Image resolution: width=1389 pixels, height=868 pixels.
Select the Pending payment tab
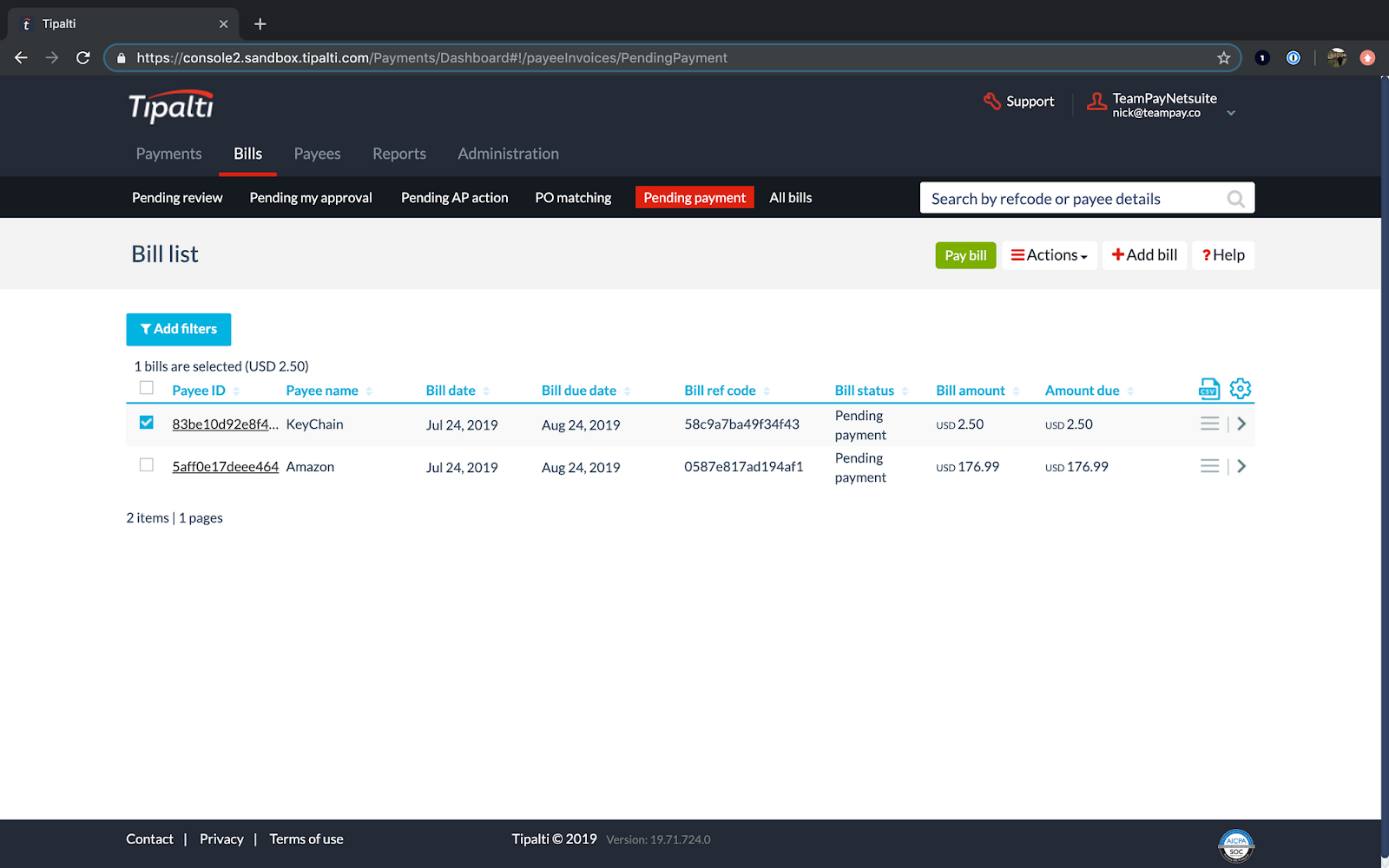point(694,198)
